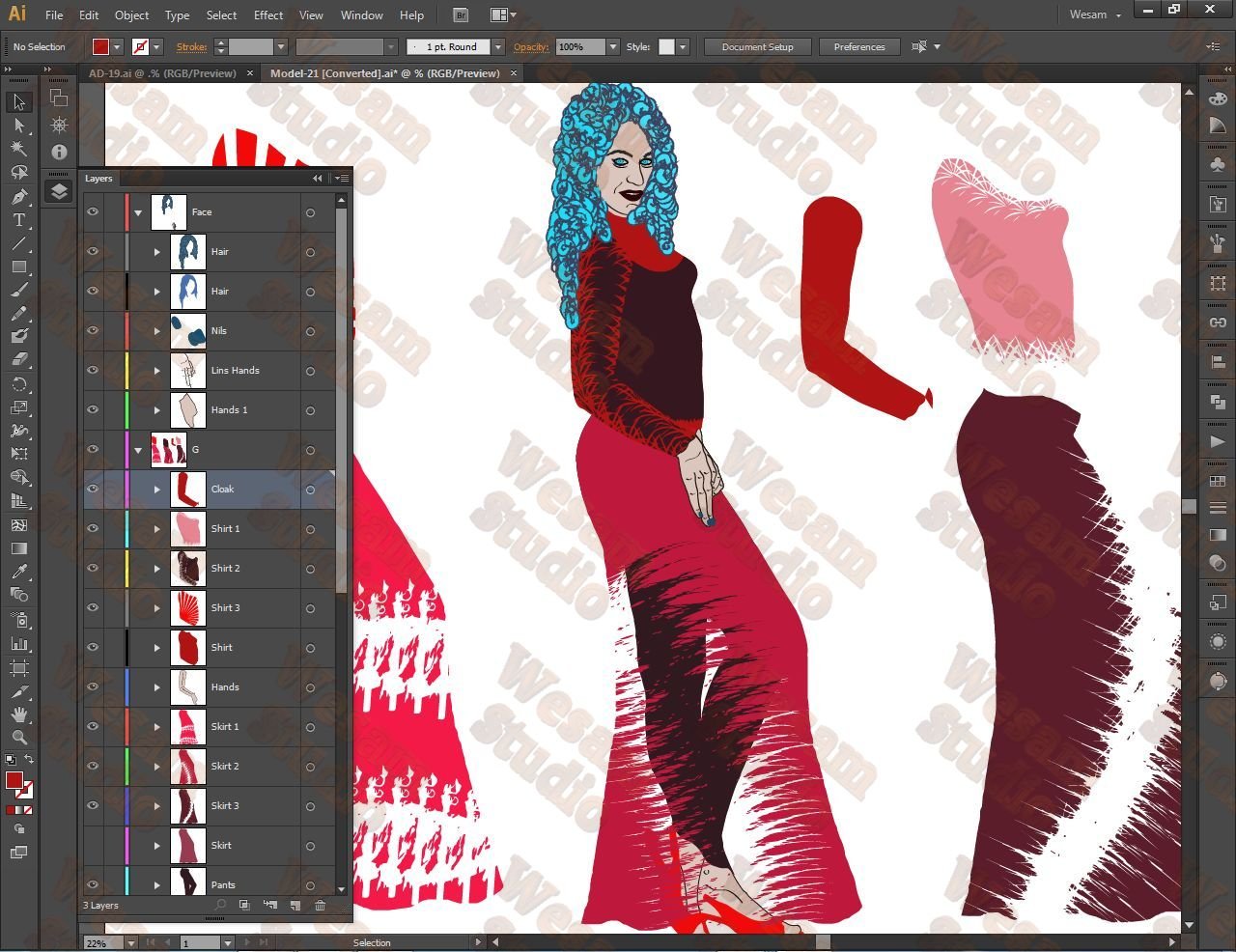Click the zoom level field showing 22%
This screenshot has width=1236, height=952.
click(x=103, y=942)
